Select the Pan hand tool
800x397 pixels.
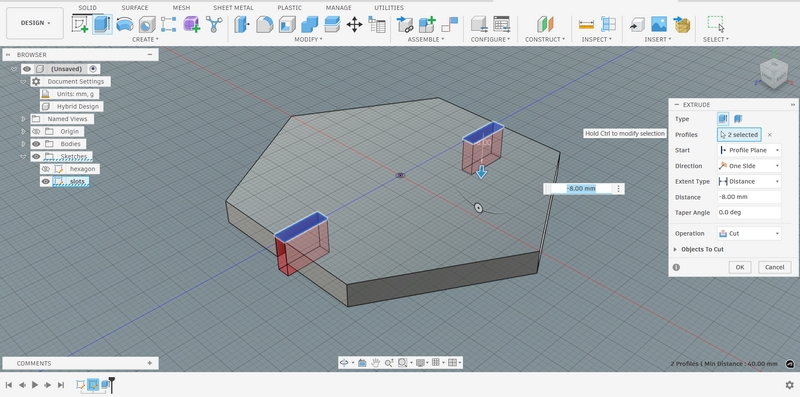click(376, 362)
